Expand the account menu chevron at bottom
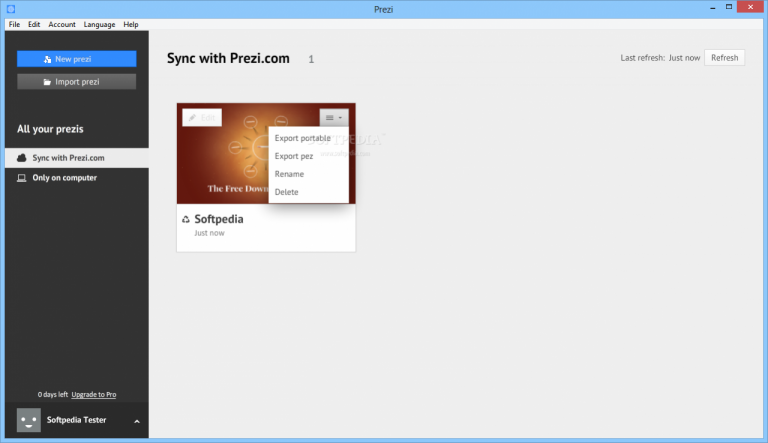Viewport: 768px width, 443px height. coord(137,421)
